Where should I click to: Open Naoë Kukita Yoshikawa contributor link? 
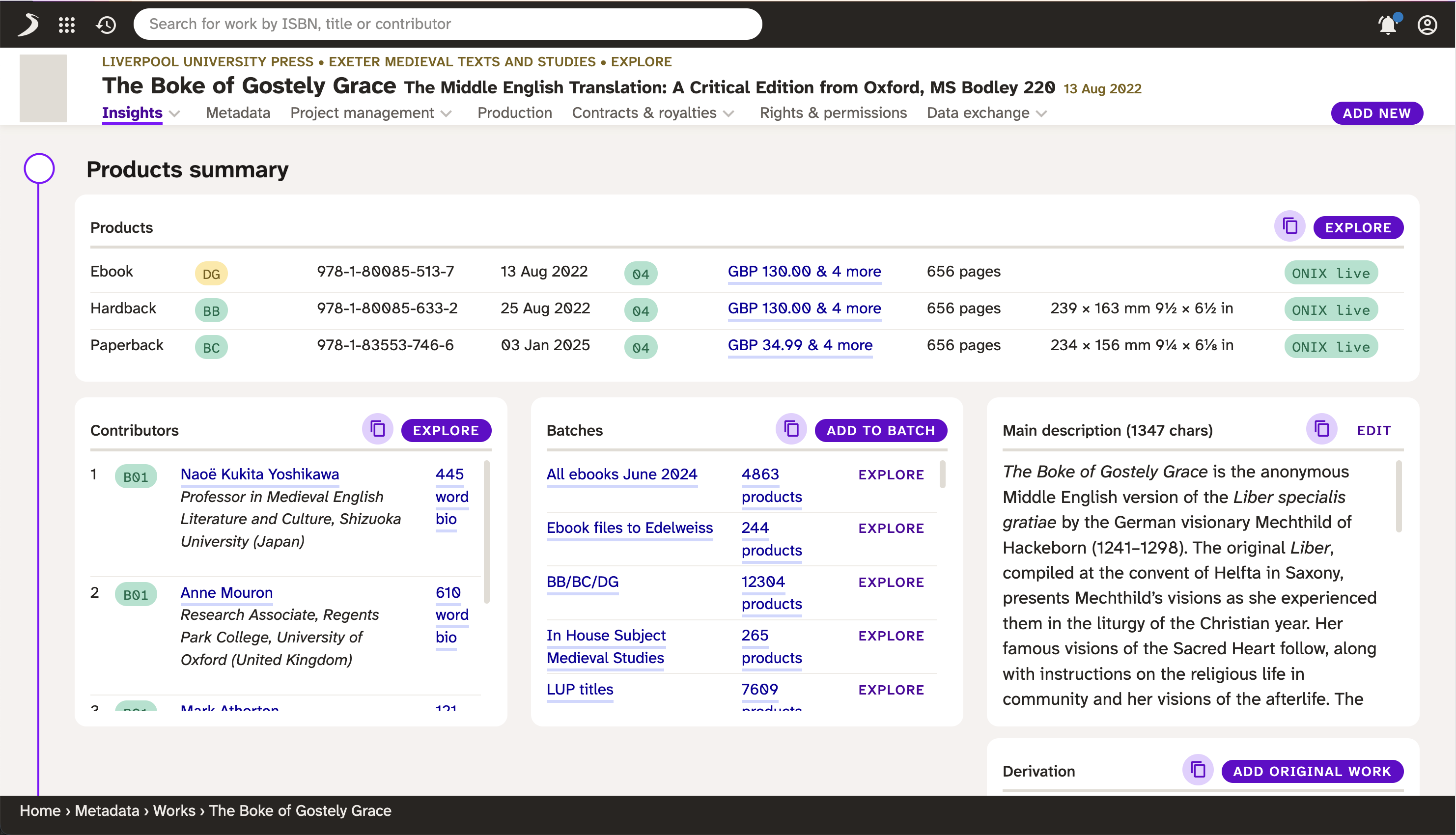tap(259, 474)
